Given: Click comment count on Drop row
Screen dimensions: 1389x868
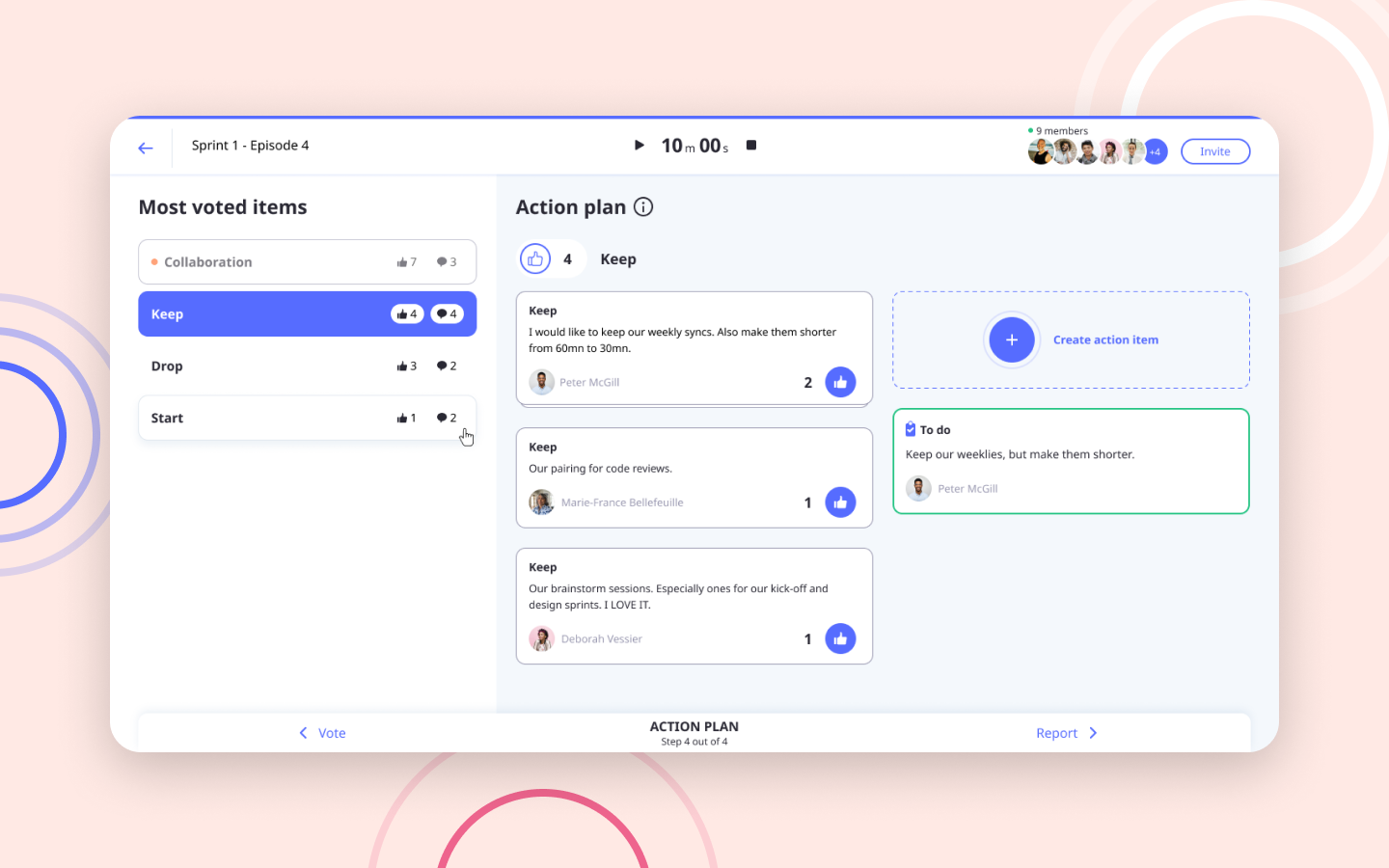Looking at the screenshot, I should click(447, 366).
